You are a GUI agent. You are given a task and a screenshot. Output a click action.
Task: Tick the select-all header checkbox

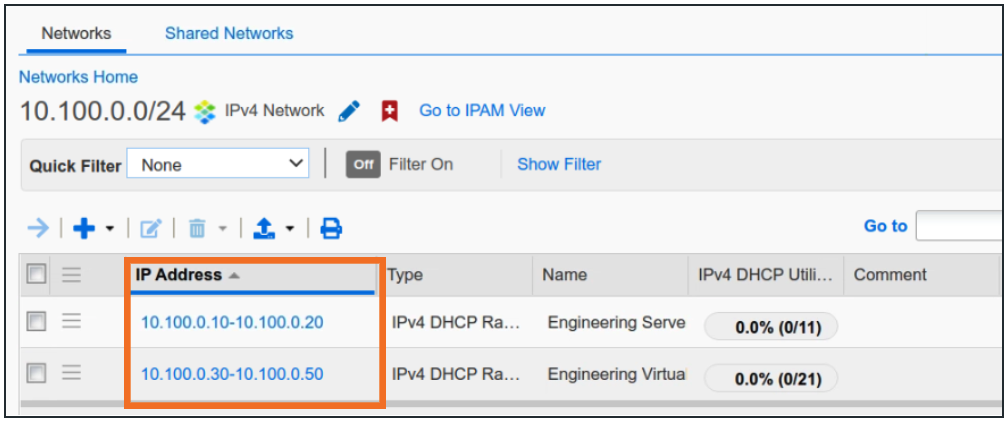tap(37, 275)
